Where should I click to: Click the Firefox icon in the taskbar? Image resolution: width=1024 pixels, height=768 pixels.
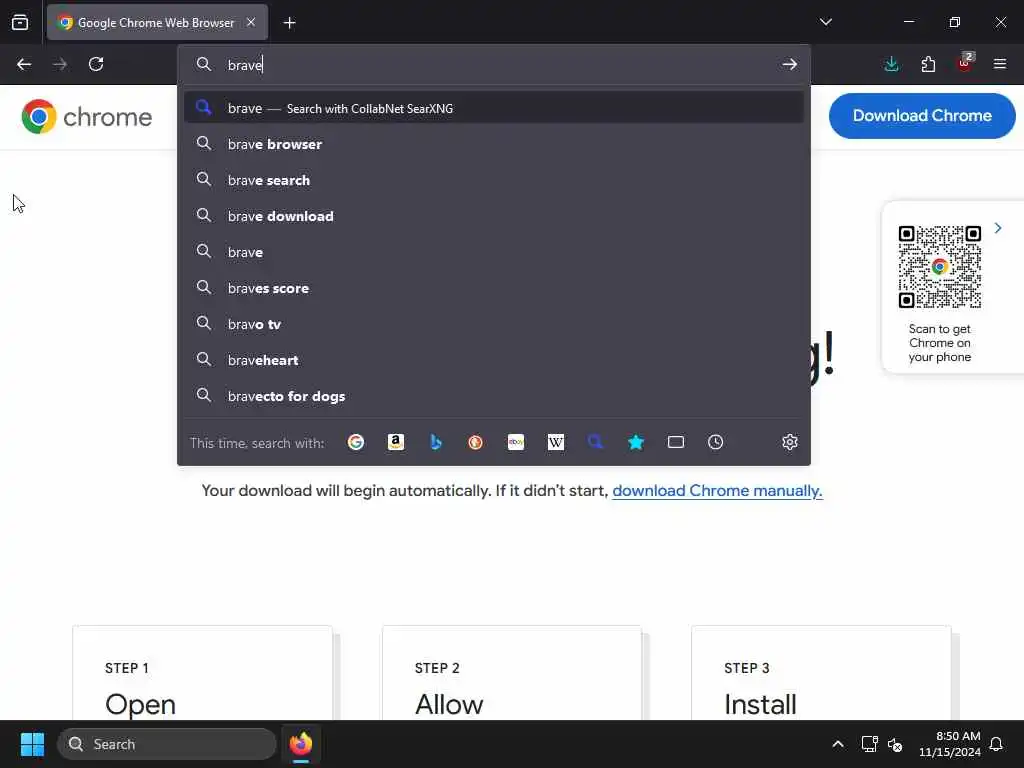tap(300, 744)
